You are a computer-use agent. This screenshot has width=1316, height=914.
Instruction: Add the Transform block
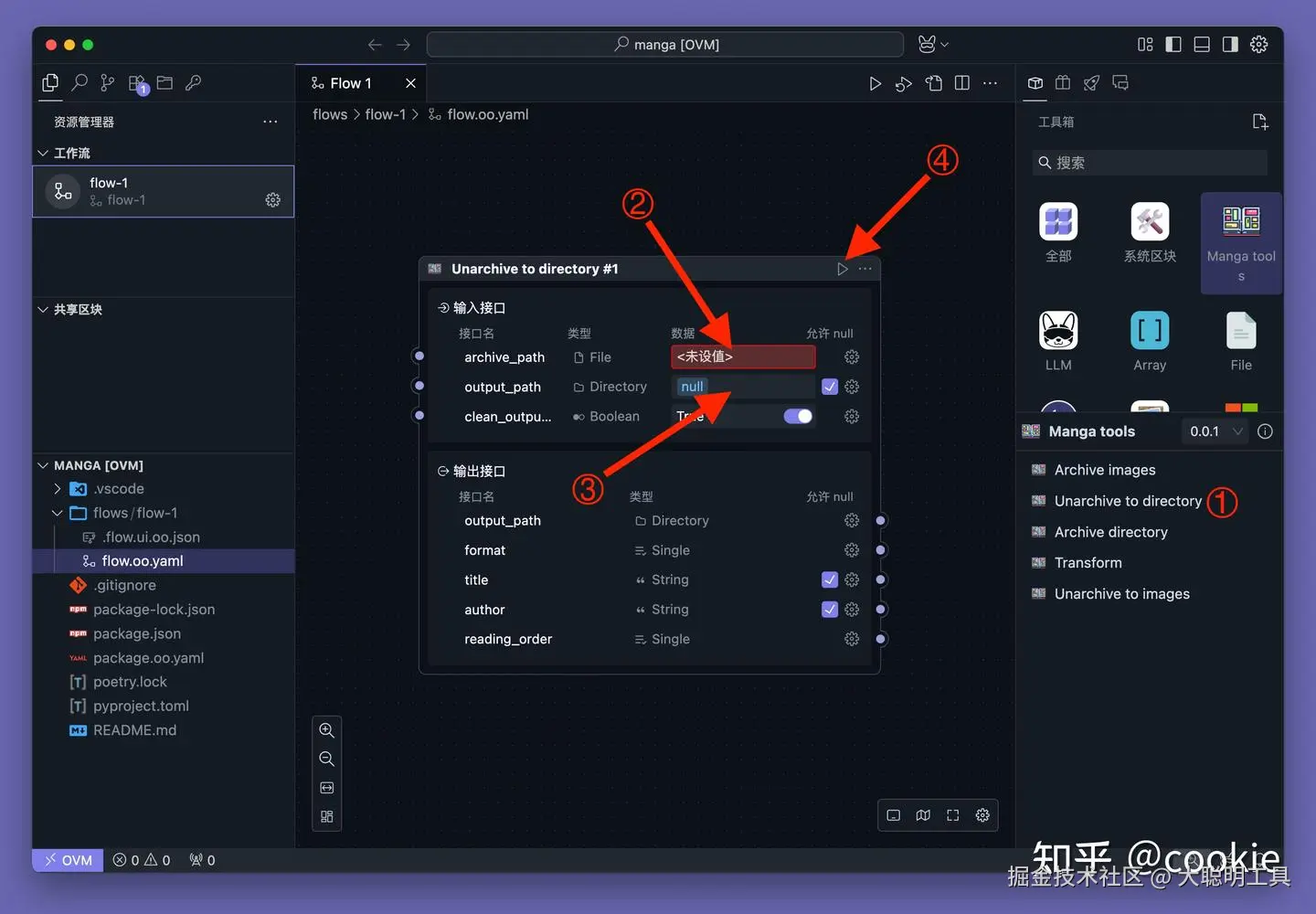(x=1088, y=563)
